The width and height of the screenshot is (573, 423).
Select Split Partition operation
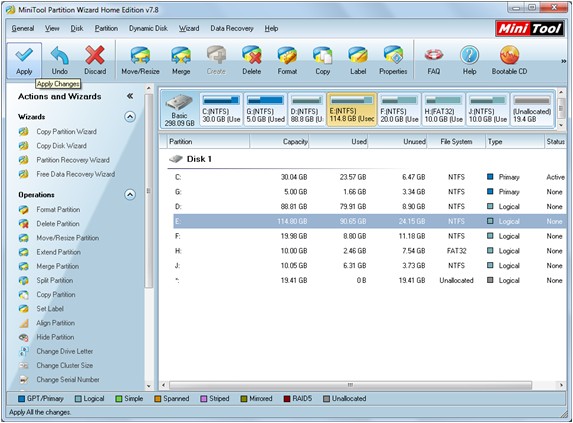pyautogui.click(x=54, y=280)
